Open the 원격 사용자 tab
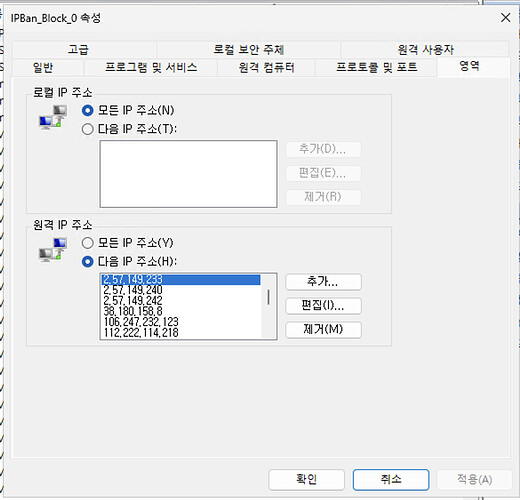 click(425, 50)
